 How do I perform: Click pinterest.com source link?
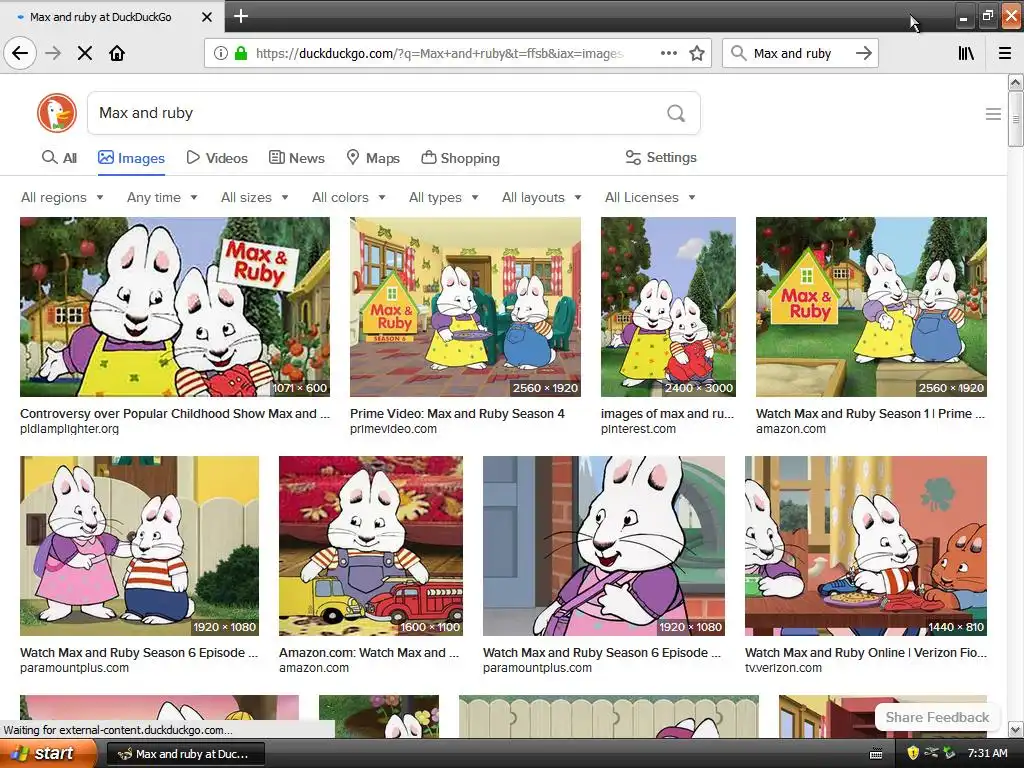point(638,429)
